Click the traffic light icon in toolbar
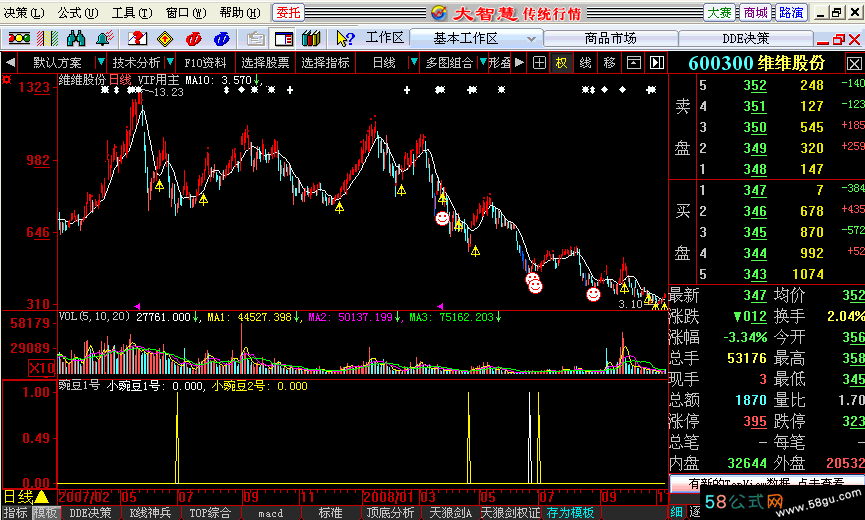Image resolution: width=865 pixels, height=520 pixels. [19, 39]
